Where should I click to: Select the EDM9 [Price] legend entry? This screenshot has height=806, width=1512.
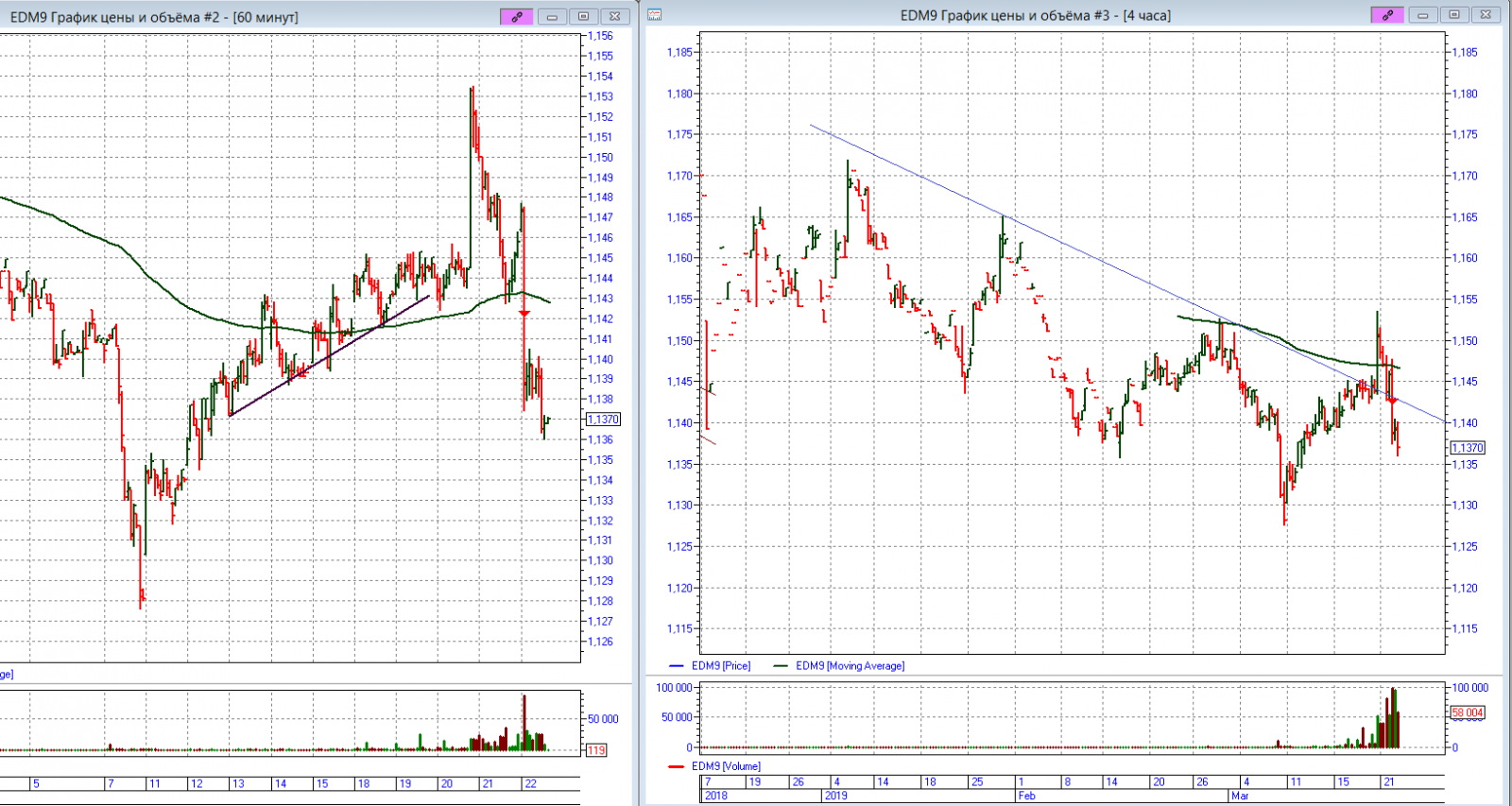coord(720,666)
